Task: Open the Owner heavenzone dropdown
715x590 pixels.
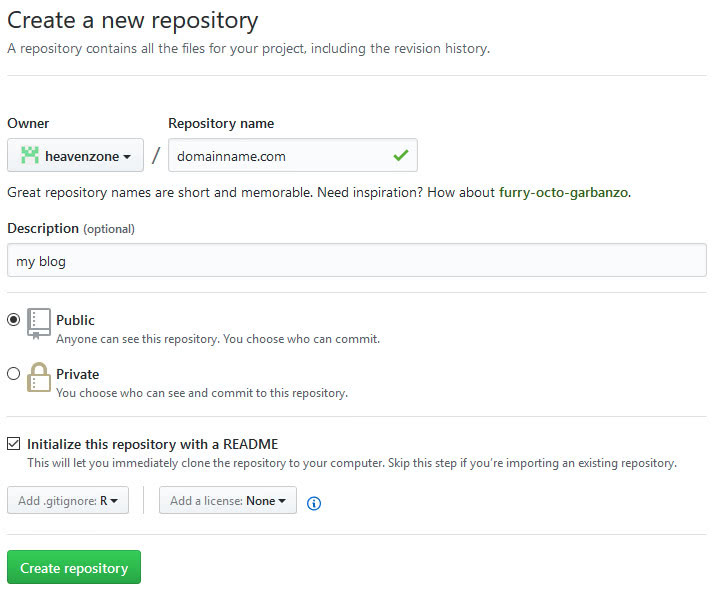Action: tap(75, 155)
